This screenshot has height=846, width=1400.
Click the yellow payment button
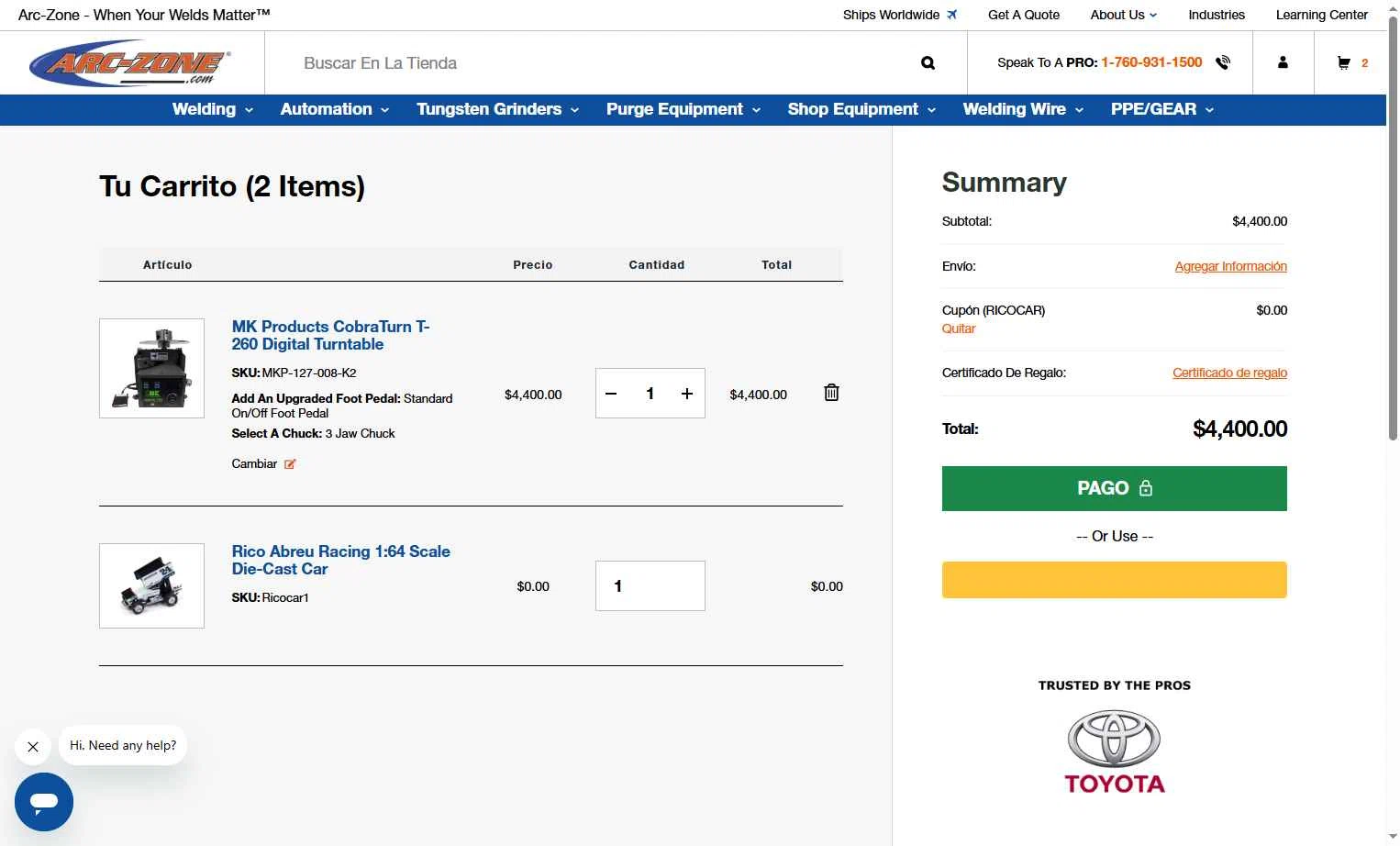tap(1115, 580)
